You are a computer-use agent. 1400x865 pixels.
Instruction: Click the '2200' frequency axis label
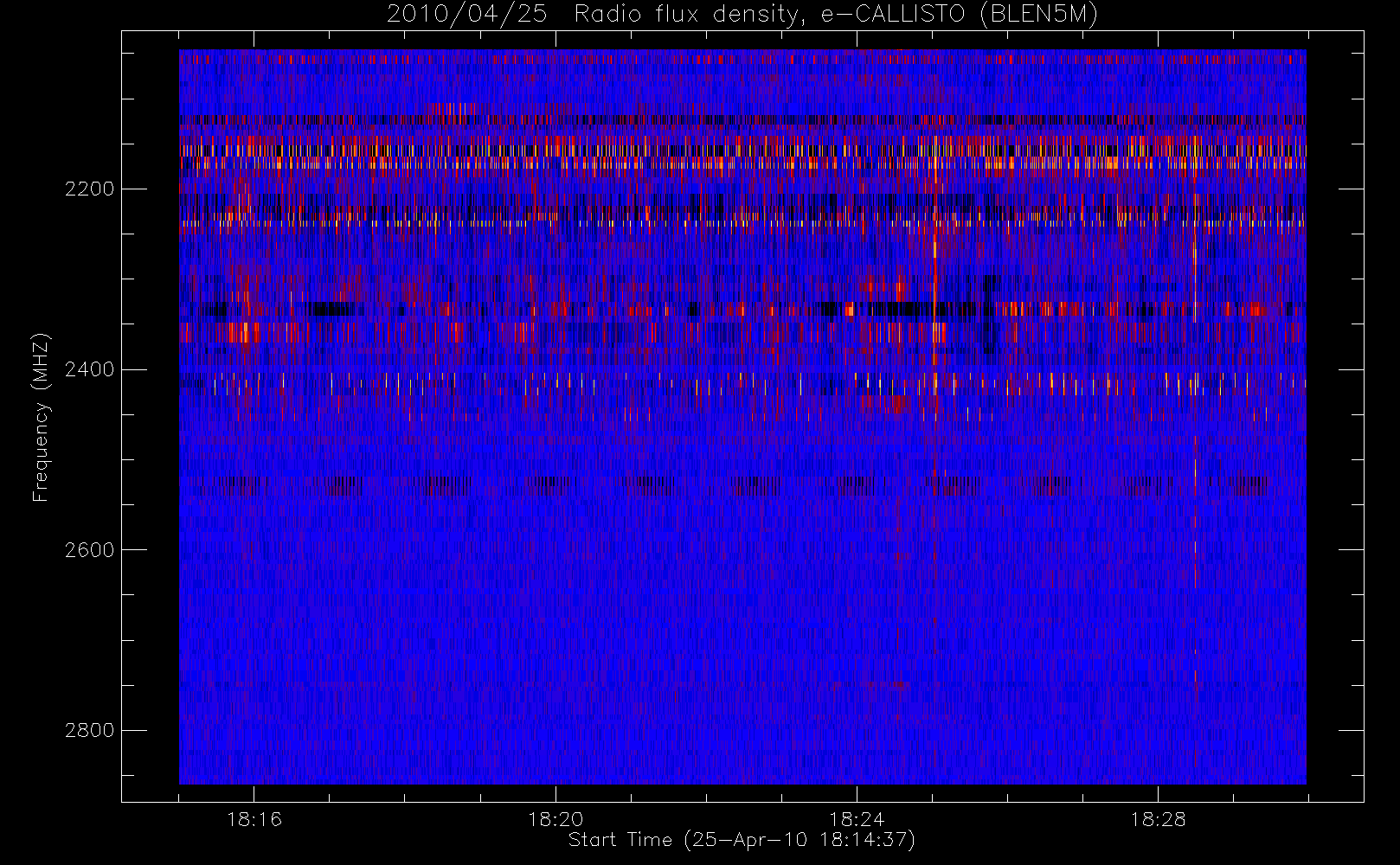tap(89, 189)
